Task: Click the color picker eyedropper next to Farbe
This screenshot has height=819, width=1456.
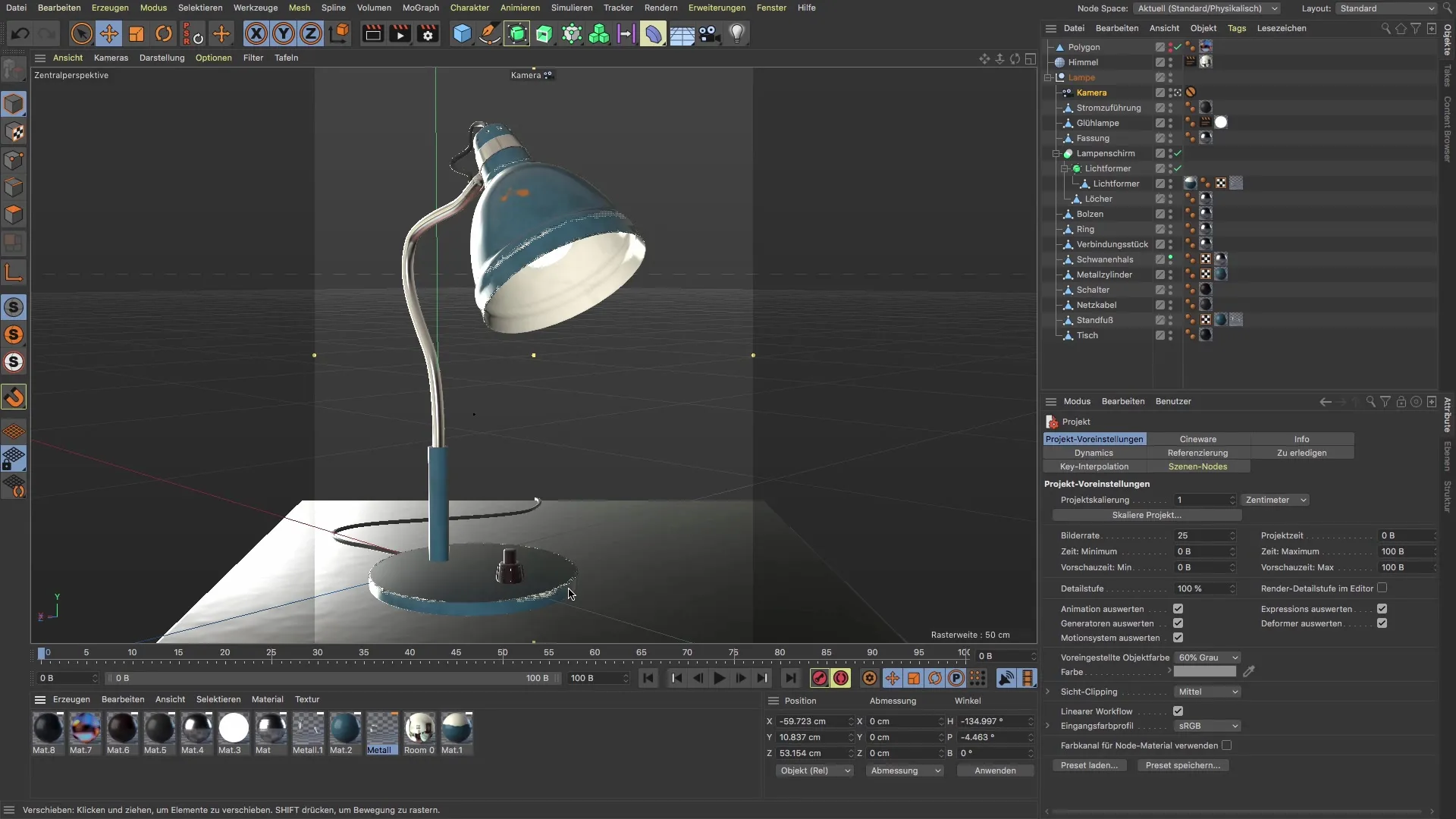Action: click(x=1249, y=671)
